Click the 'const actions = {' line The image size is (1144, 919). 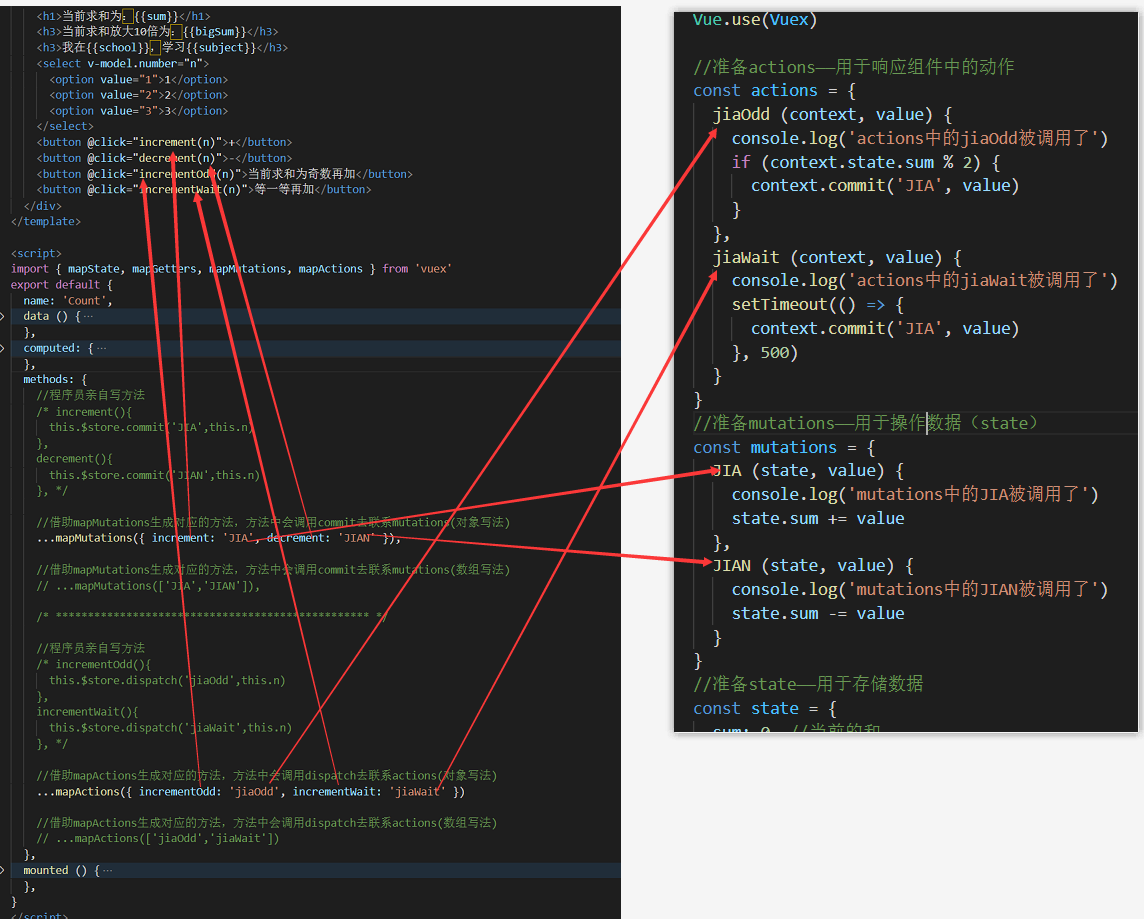[x=775, y=90]
